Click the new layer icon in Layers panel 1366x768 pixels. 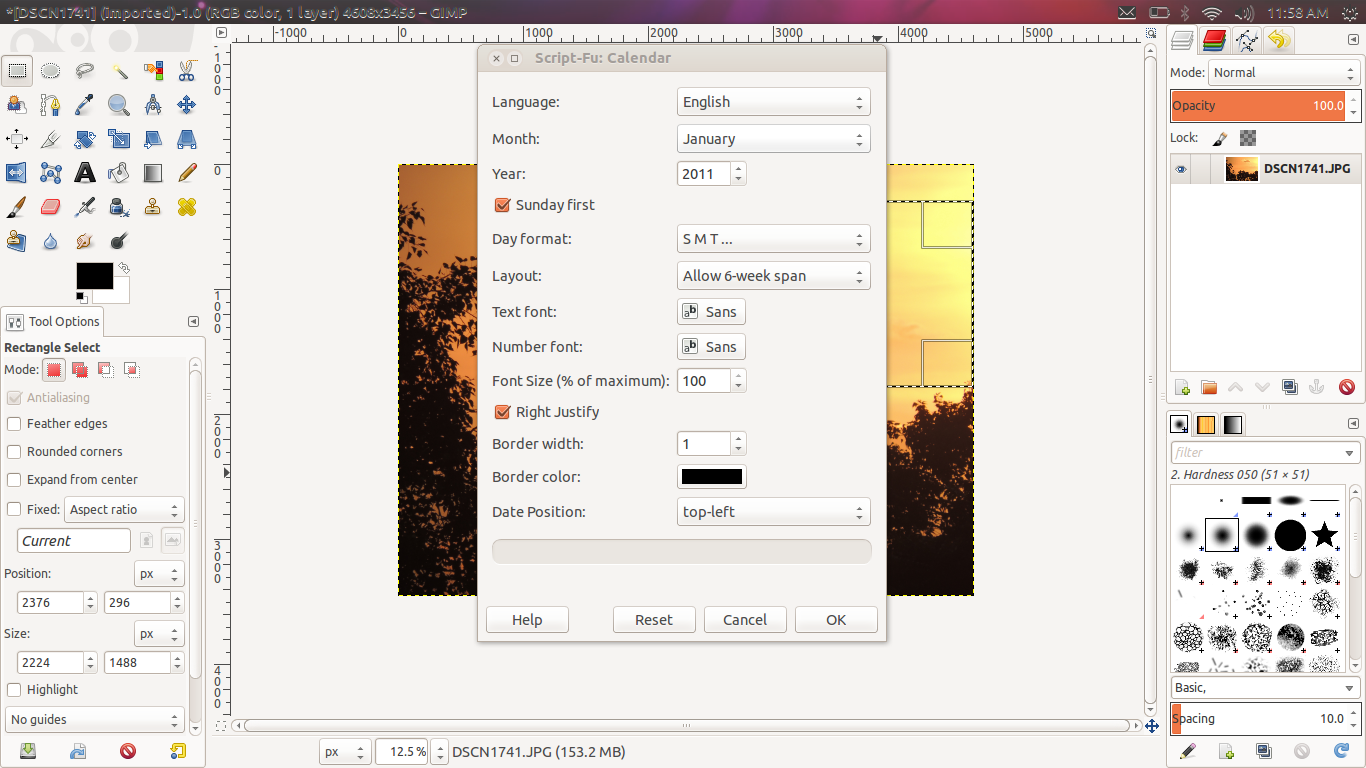click(x=1182, y=387)
